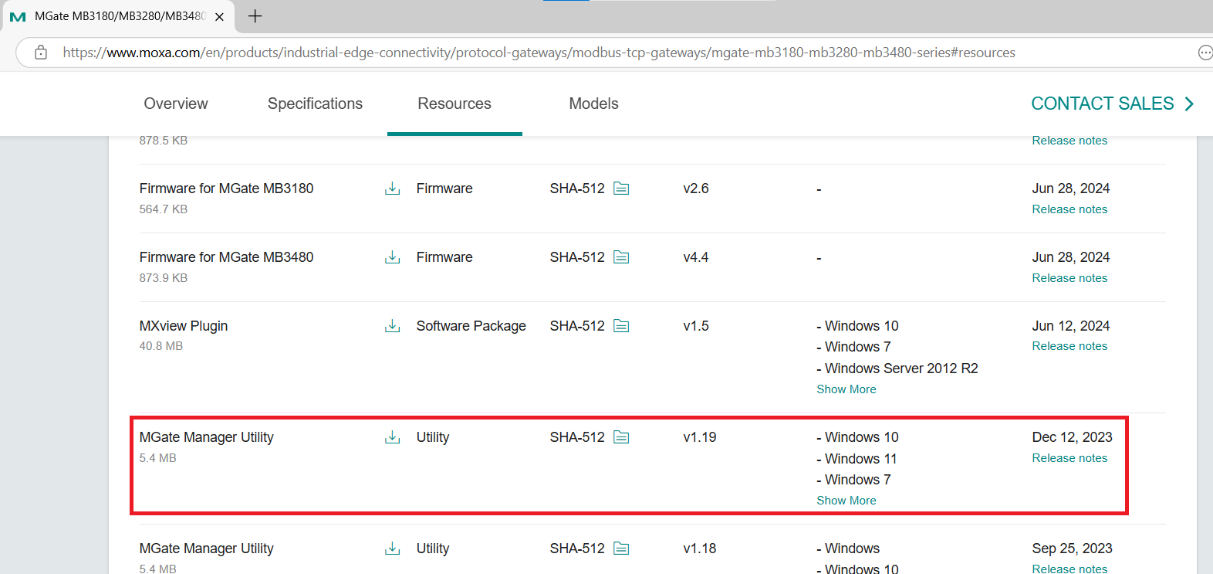Click date 'Dec 12, 2023'
The width and height of the screenshot is (1213, 574).
(1072, 437)
